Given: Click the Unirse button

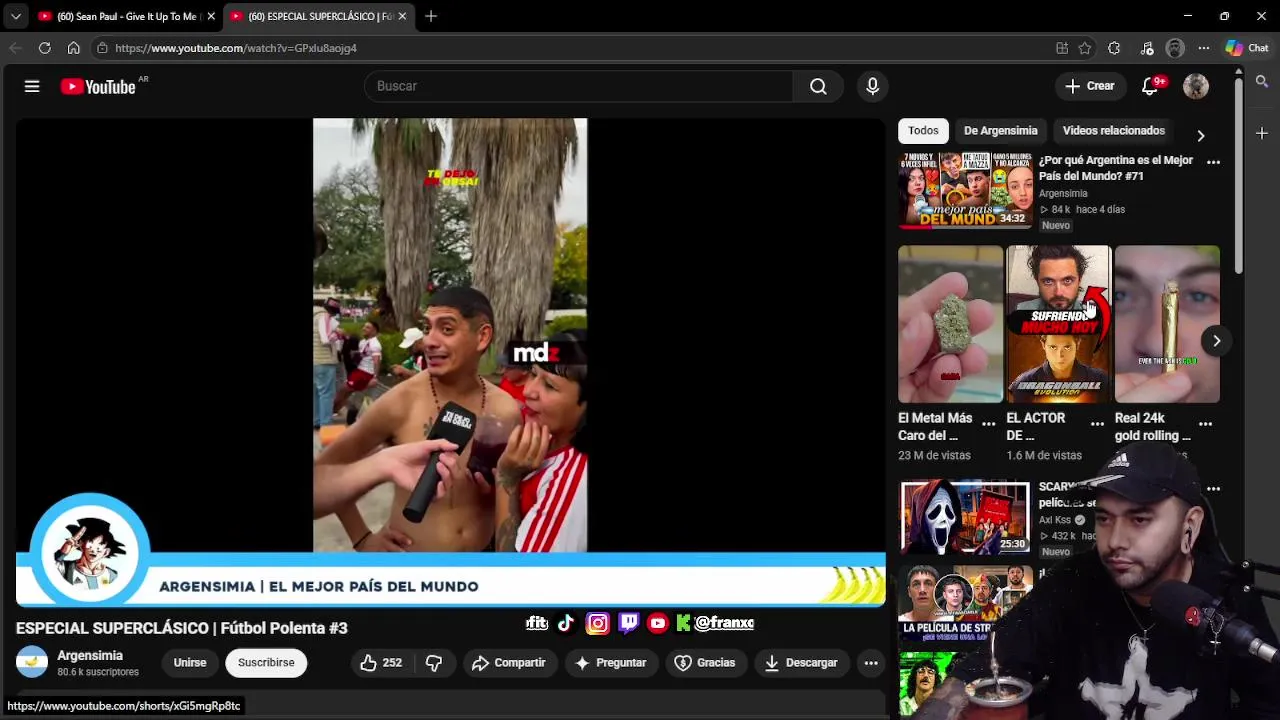Looking at the screenshot, I should [x=189, y=663].
